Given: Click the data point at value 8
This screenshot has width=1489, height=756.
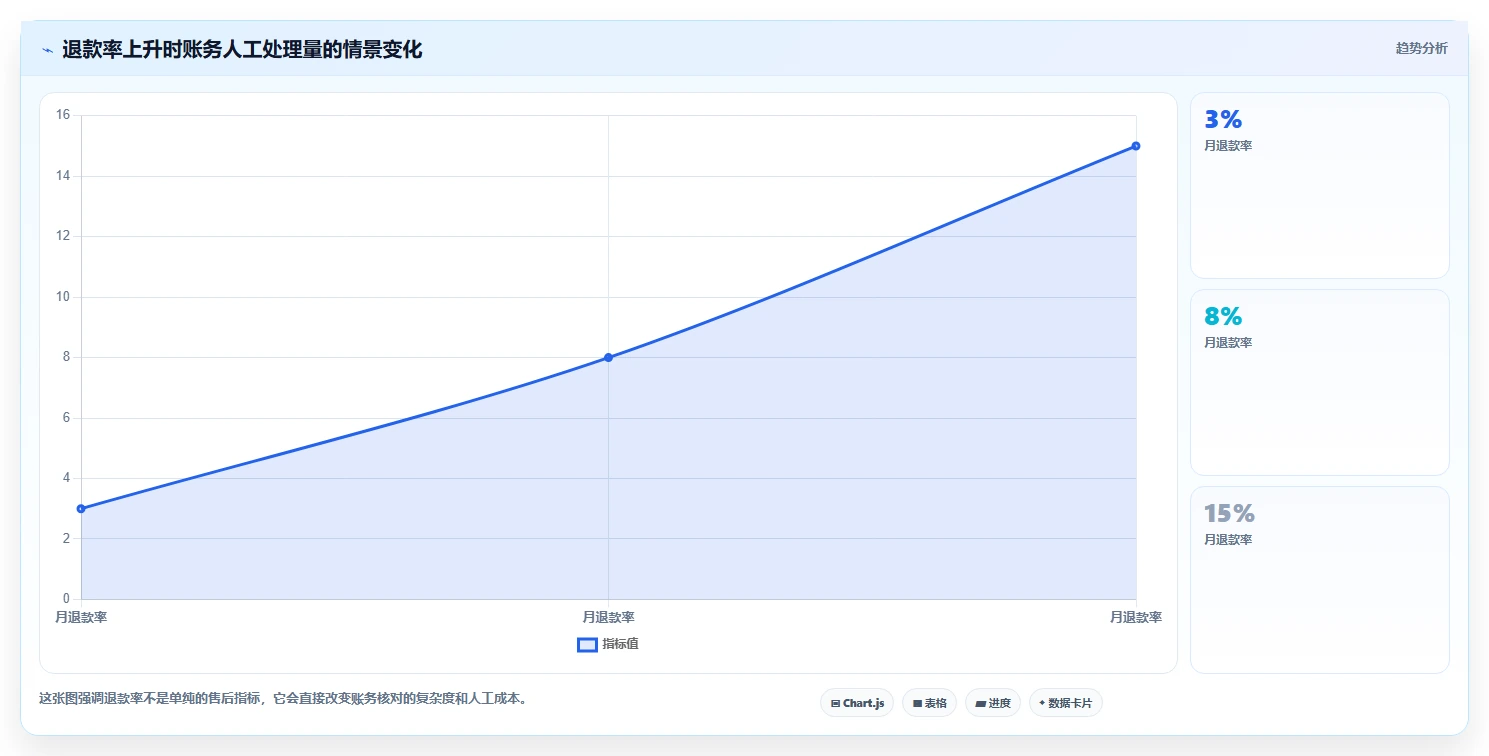Looking at the screenshot, I should pos(608,357).
